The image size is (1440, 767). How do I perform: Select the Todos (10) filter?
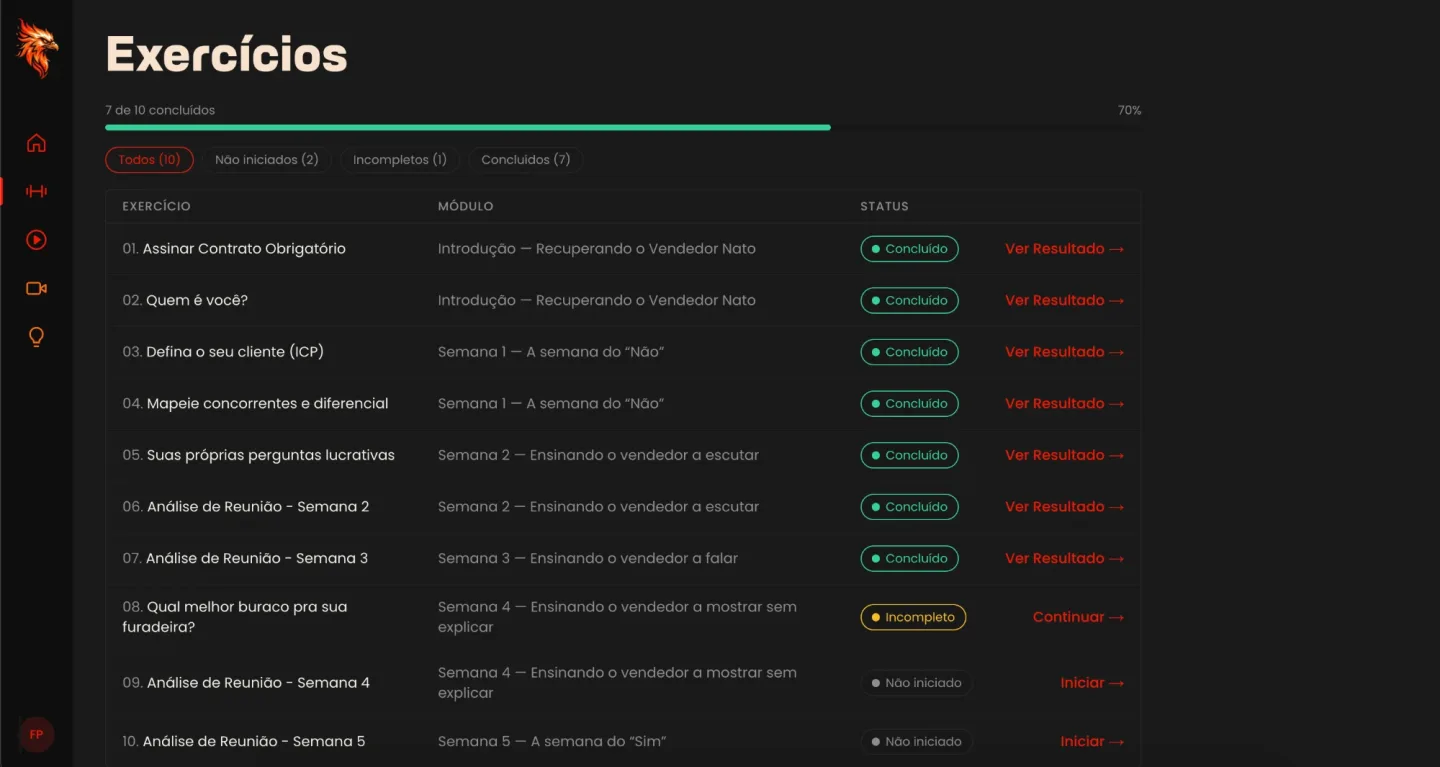149,160
